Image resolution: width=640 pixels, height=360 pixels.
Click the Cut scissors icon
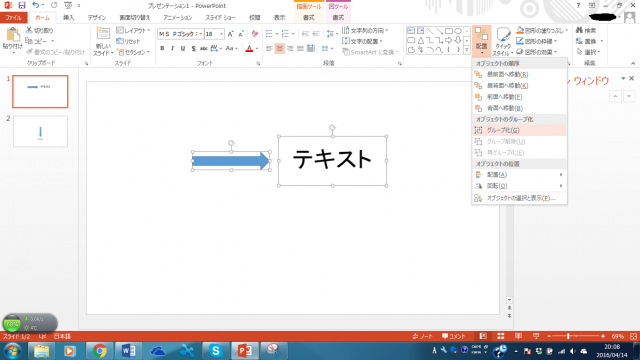(x=29, y=30)
